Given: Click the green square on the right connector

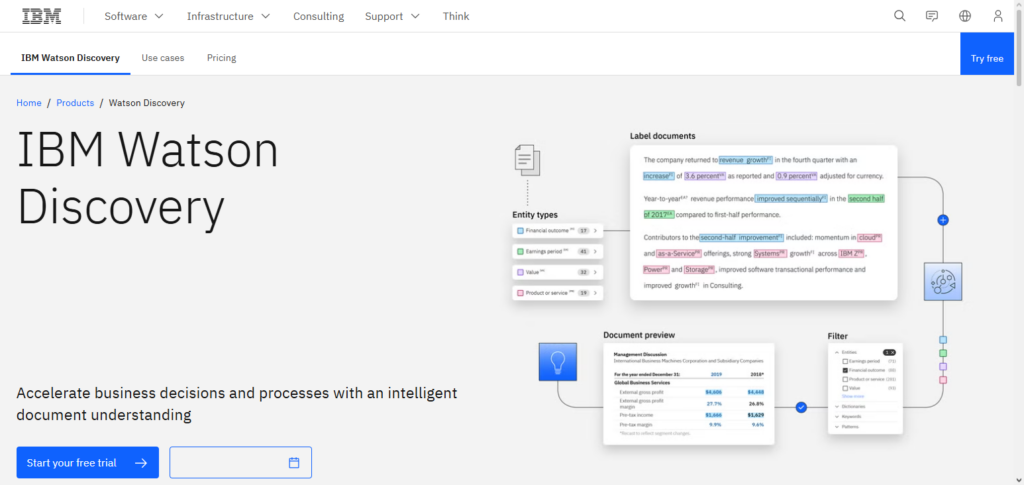Looking at the screenshot, I should coord(943,353).
